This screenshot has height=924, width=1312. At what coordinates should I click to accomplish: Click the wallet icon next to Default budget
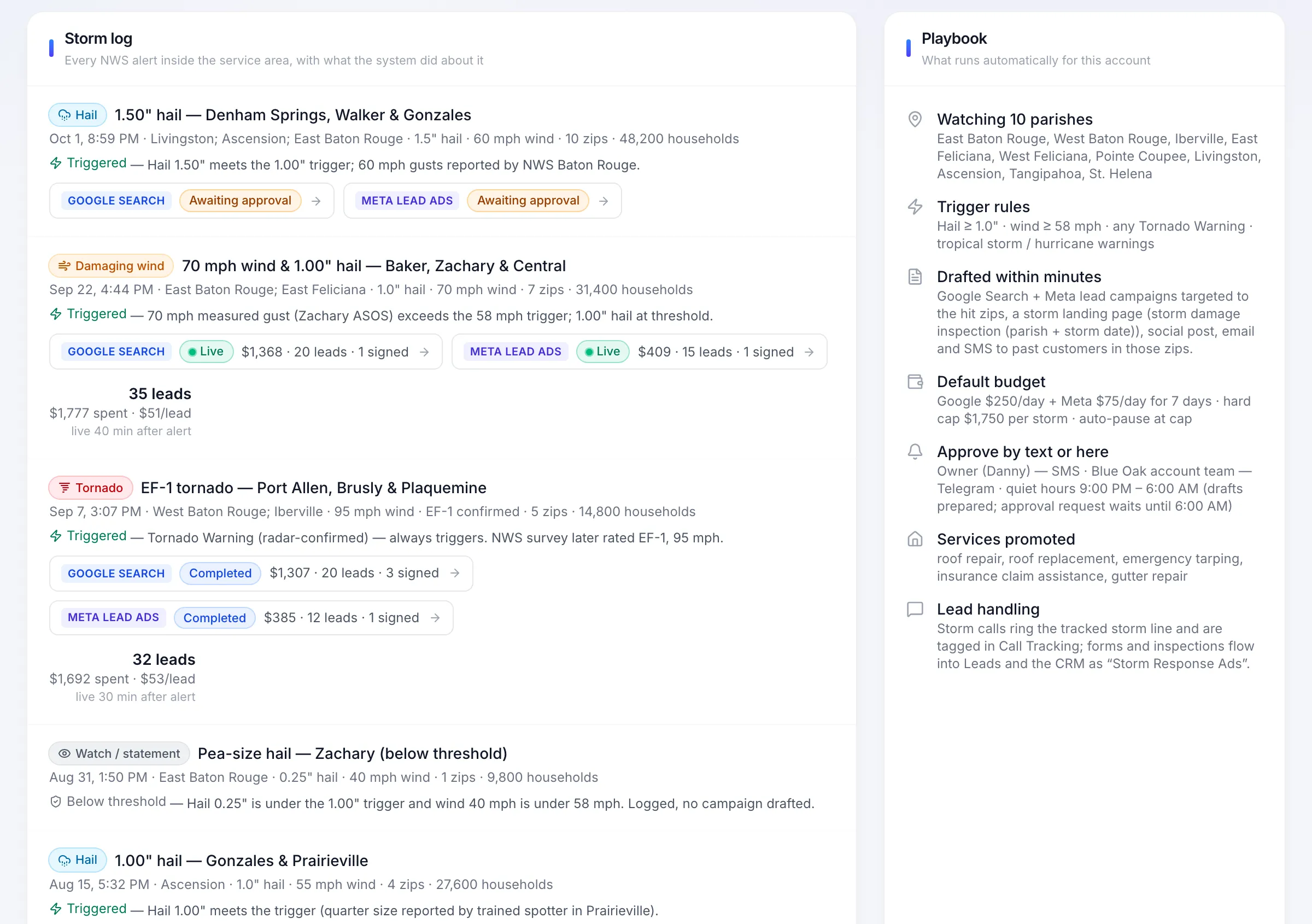(915, 382)
